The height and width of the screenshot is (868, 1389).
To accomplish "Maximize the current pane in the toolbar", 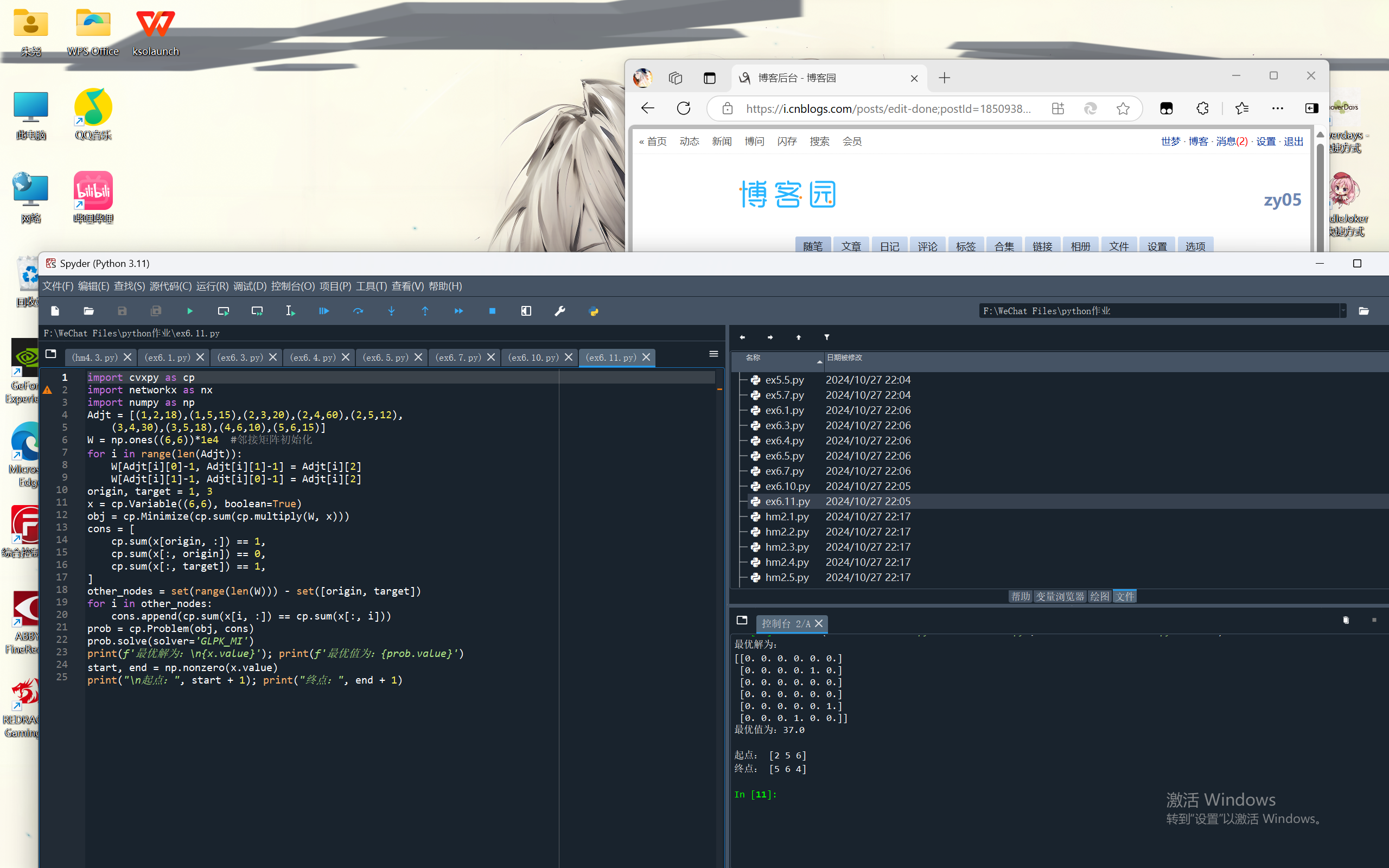I will click(526, 310).
